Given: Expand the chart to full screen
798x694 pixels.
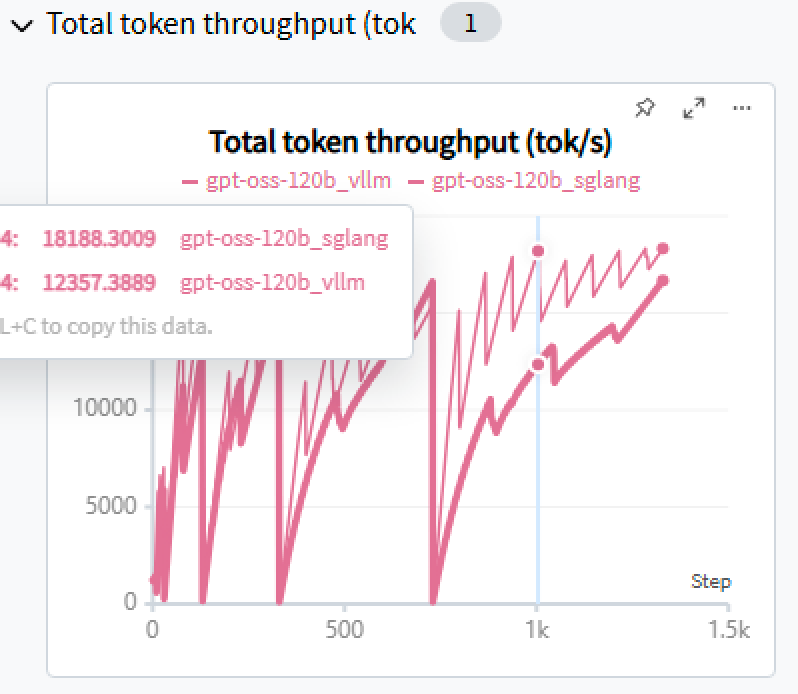Looking at the screenshot, I should [x=693, y=108].
